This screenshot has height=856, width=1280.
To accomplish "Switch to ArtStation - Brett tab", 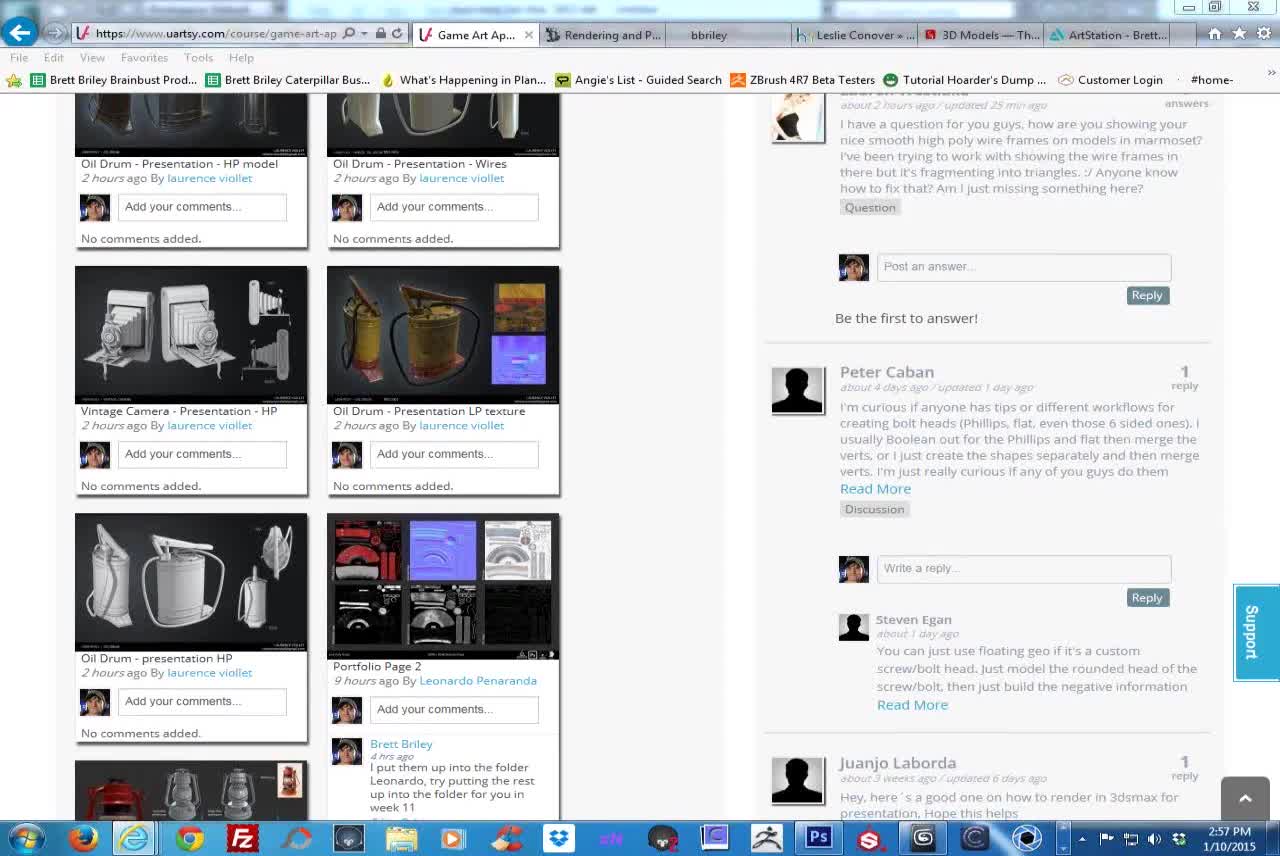I will coord(1108,35).
